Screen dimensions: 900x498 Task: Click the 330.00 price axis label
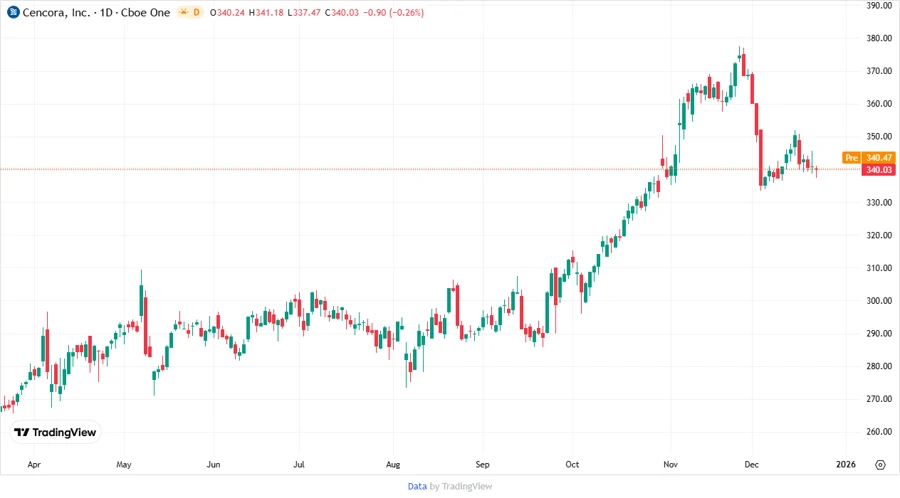879,203
